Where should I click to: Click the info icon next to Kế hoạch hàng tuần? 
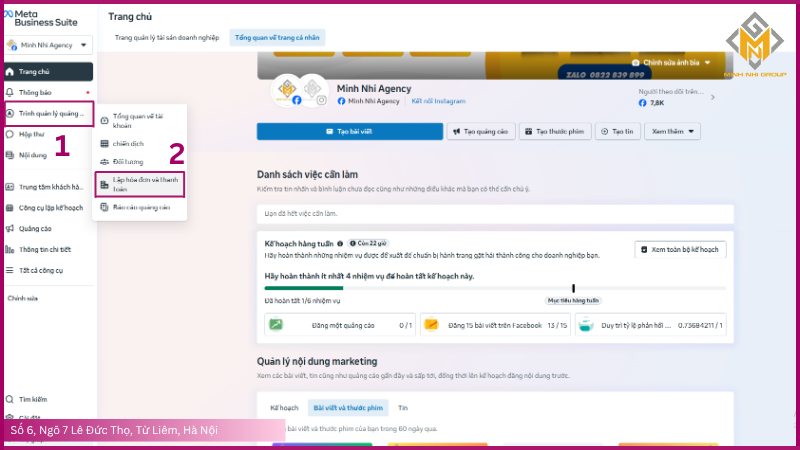click(x=340, y=243)
